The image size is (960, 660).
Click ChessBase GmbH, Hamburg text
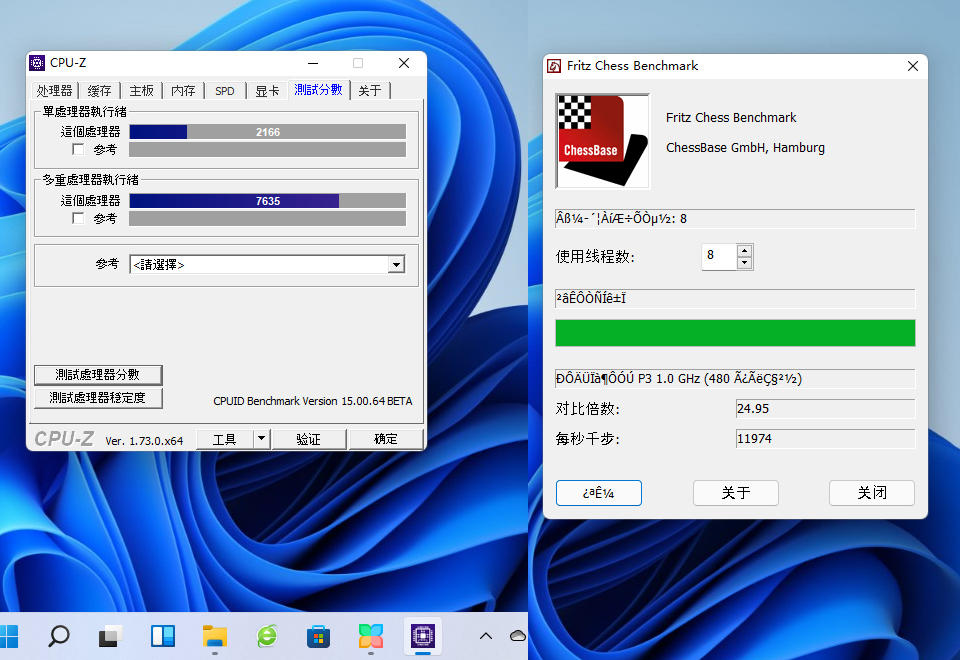[x=745, y=148]
